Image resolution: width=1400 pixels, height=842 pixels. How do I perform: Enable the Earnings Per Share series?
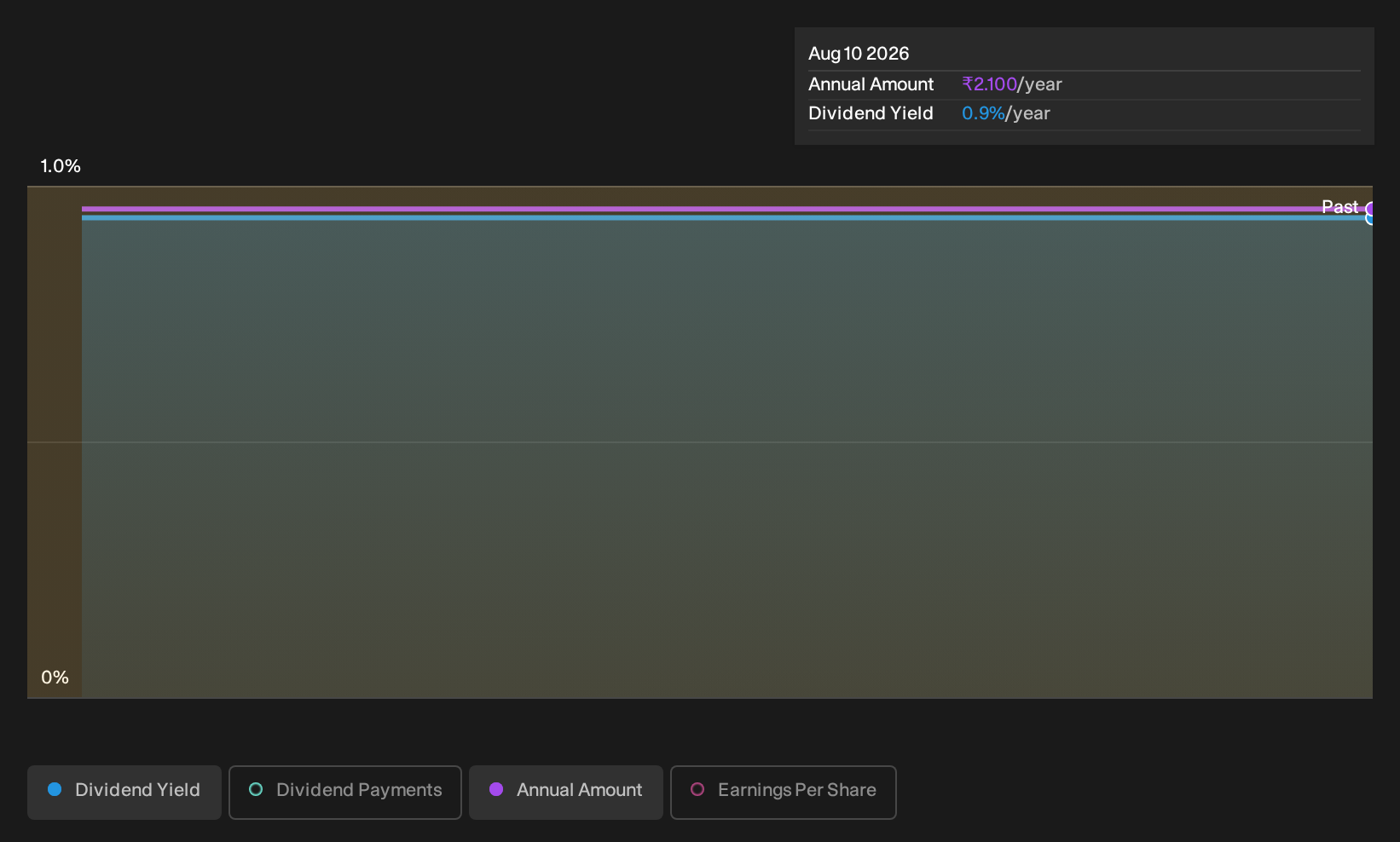pos(784,793)
